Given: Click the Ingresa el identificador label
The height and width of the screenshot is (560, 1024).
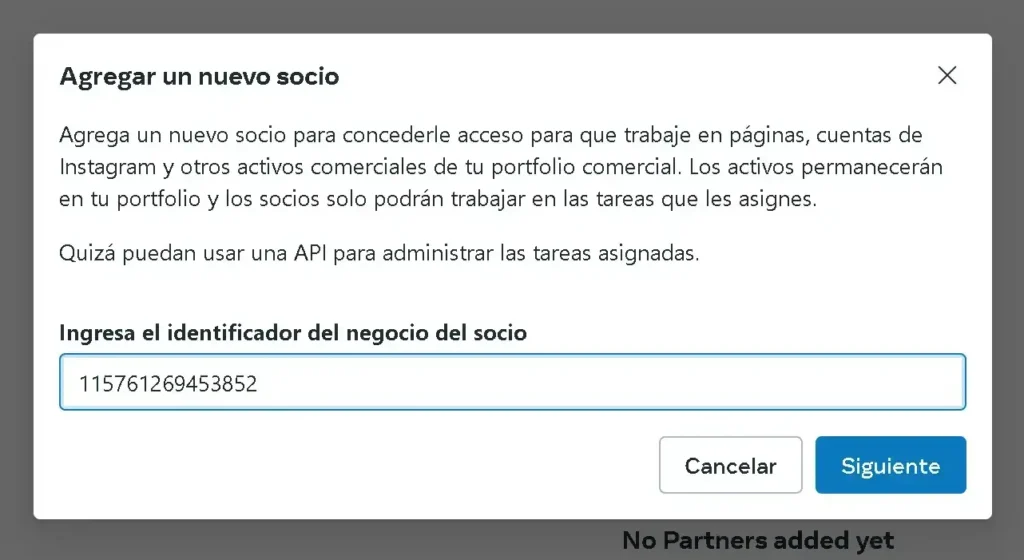Looking at the screenshot, I should [x=293, y=333].
